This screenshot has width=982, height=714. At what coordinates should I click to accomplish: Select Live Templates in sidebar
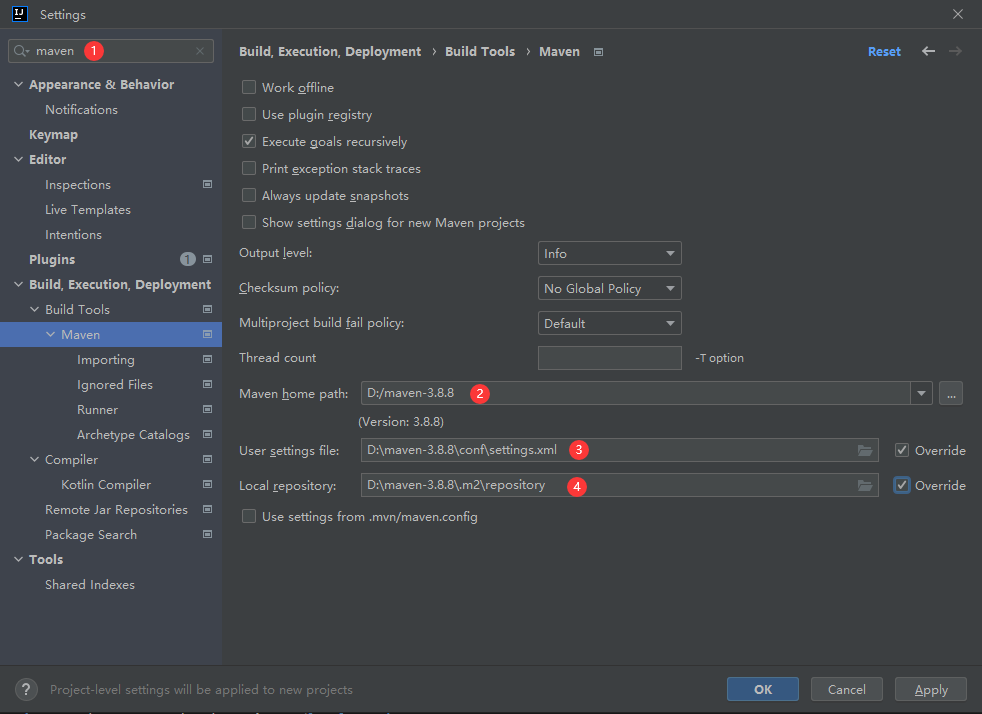[x=88, y=210]
